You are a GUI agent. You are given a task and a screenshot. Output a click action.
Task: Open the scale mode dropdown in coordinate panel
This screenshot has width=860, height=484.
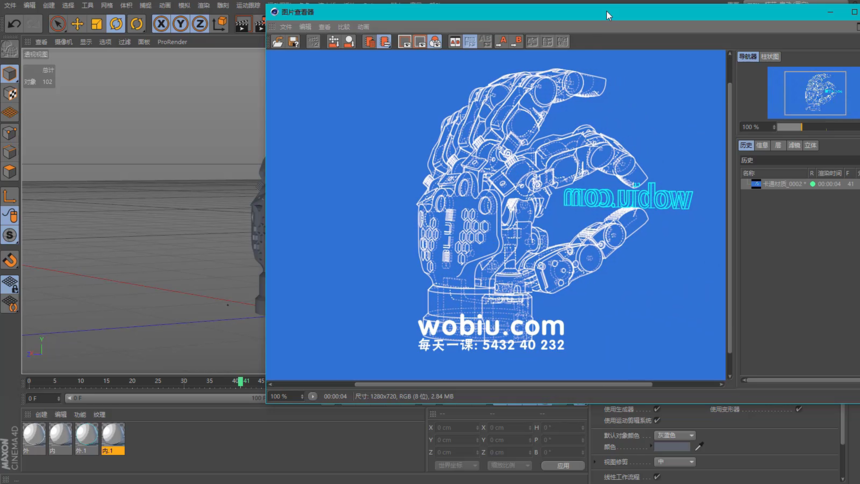[x=509, y=465]
